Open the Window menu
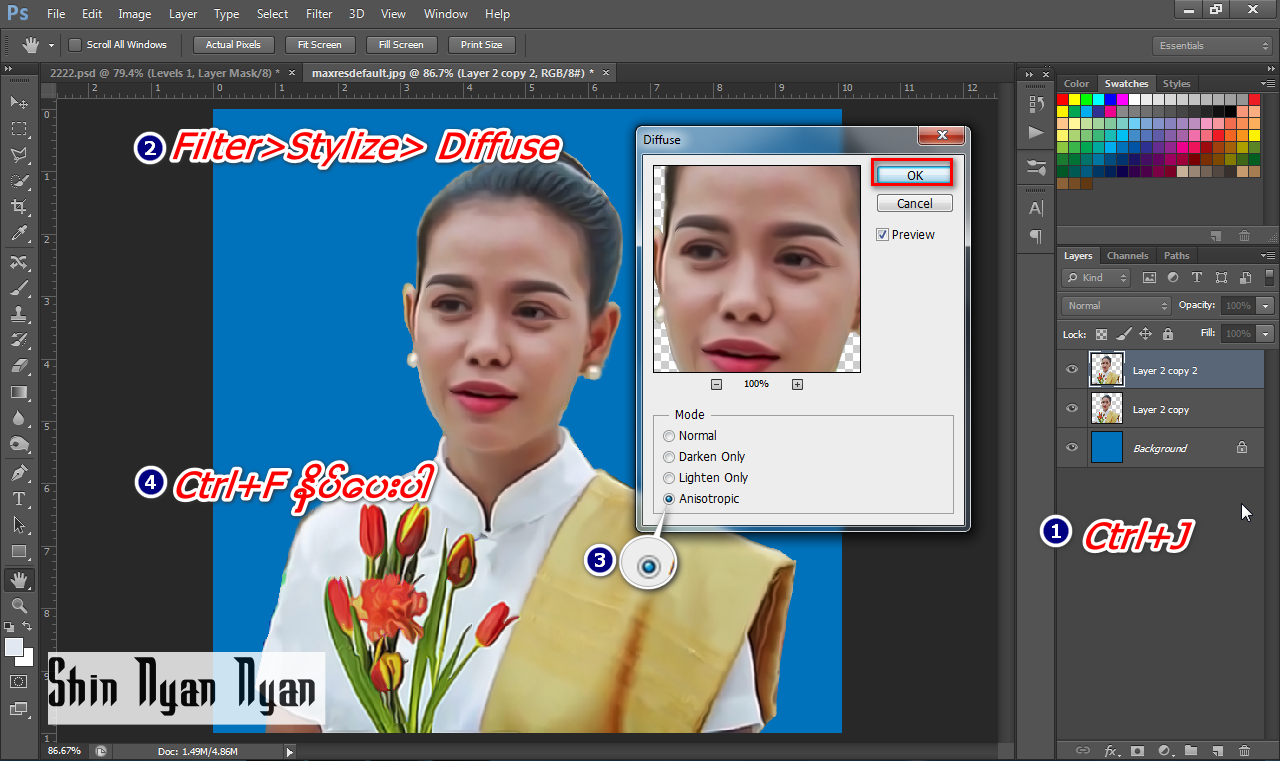The height and width of the screenshot is (761, 1280). tap(445, 14)
